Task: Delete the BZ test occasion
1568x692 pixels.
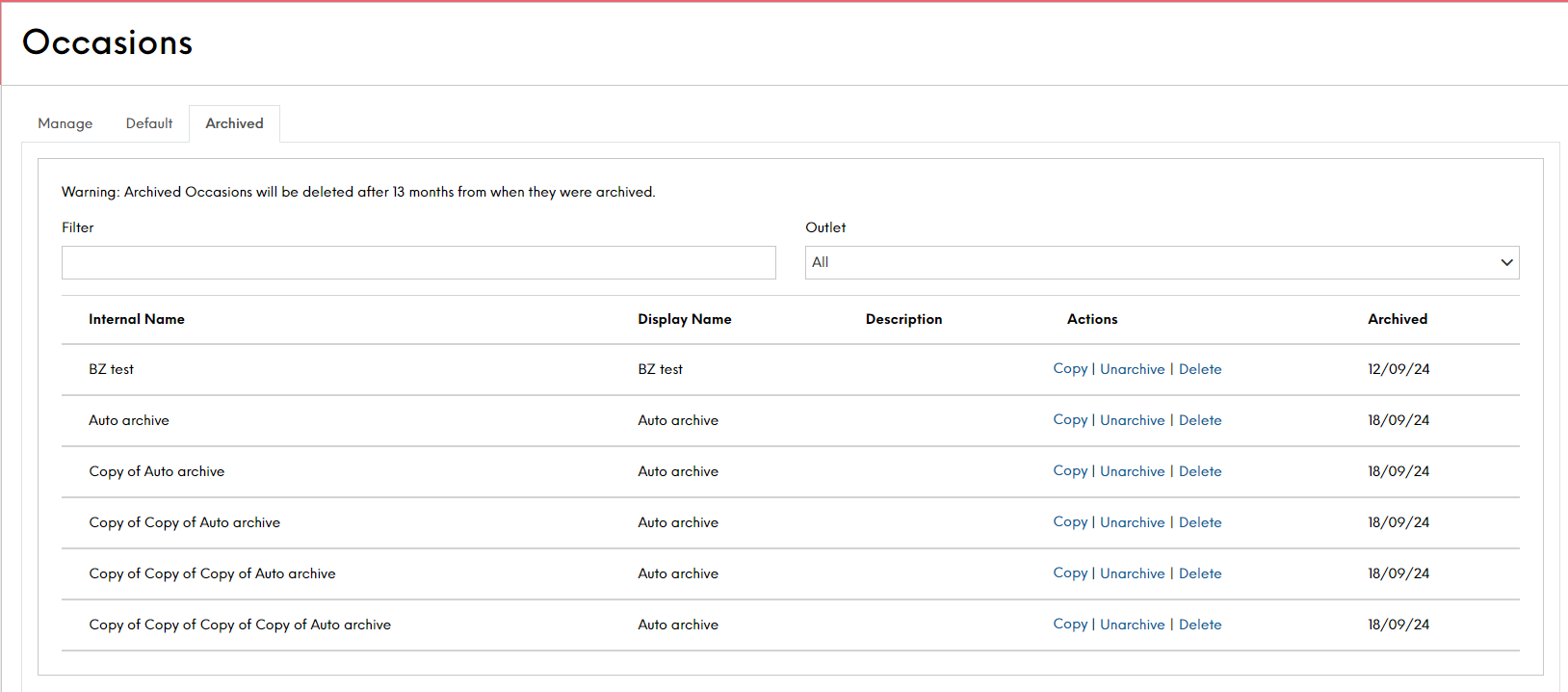Action: [x=1200, y=369]
